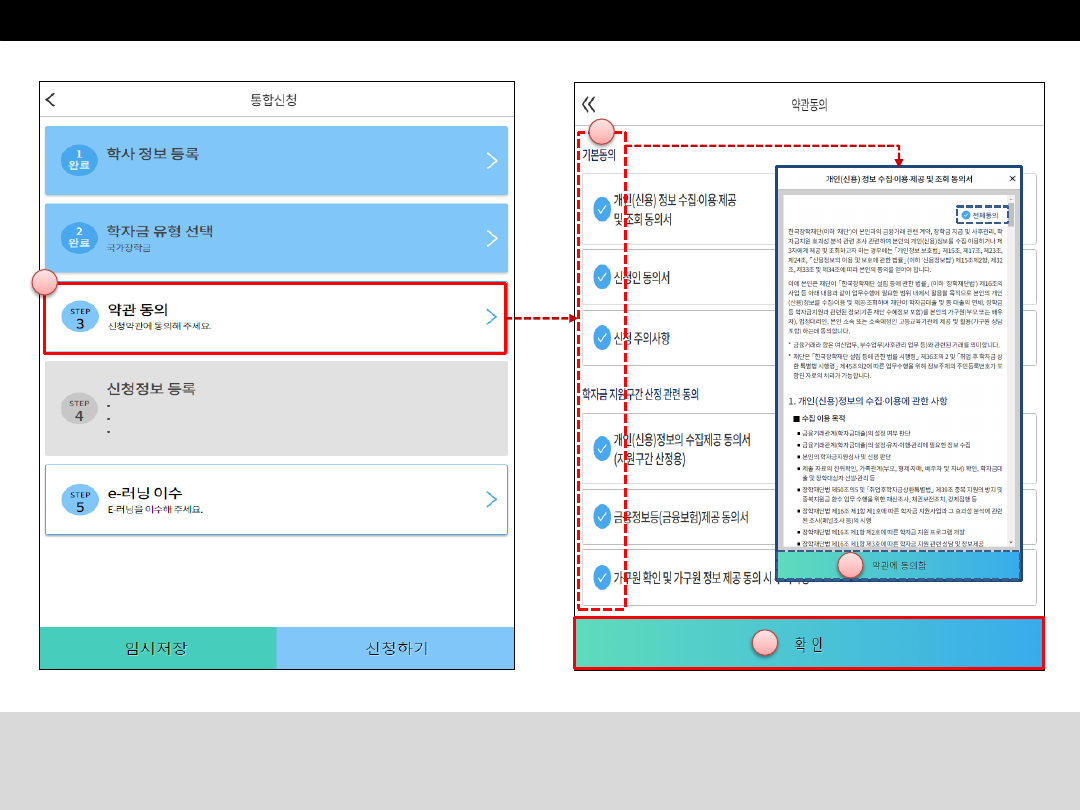Toggle the 신청 주의사항 checkmark
Screen dimensions: 1080x810
click(602, 338)
